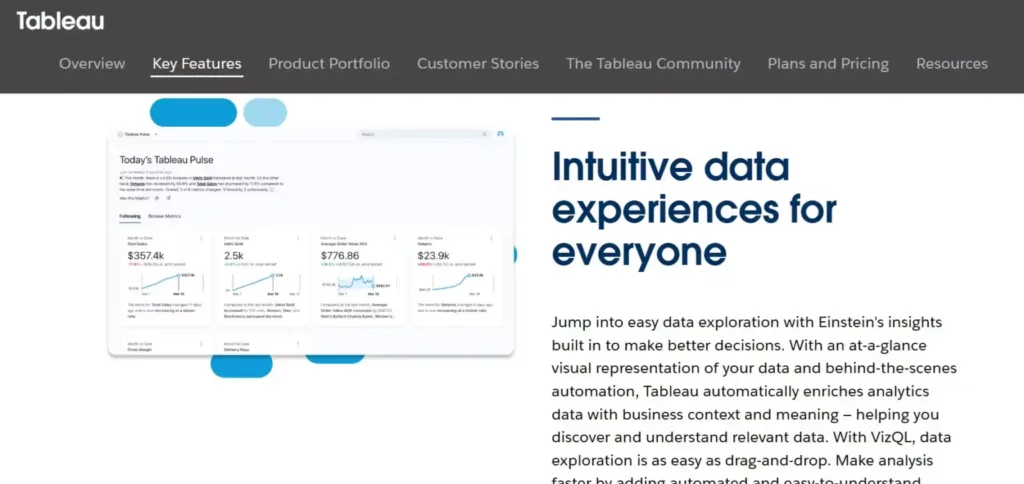Open more options on Delivery Days card
This screenshot has height=484, width=1024.
point(298,344)
